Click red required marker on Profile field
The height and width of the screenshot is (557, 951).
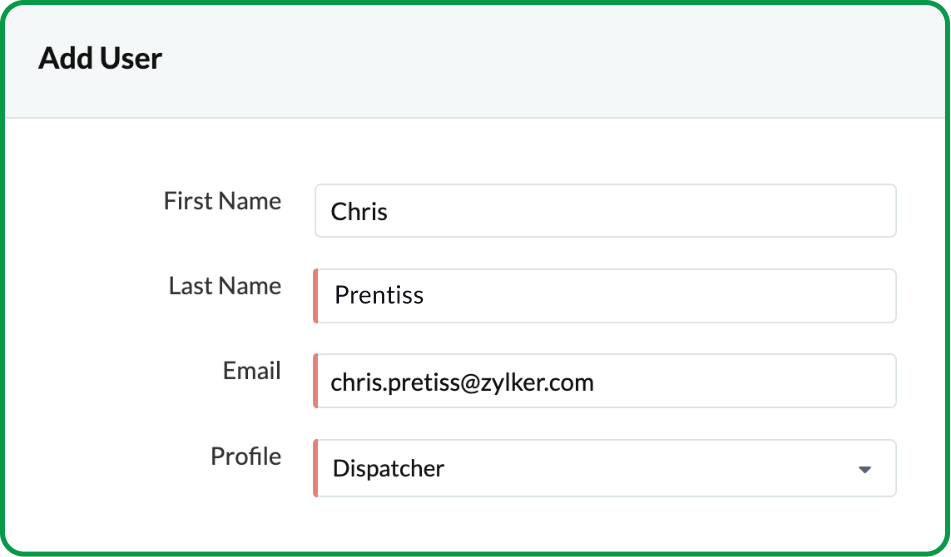[316, 468]
